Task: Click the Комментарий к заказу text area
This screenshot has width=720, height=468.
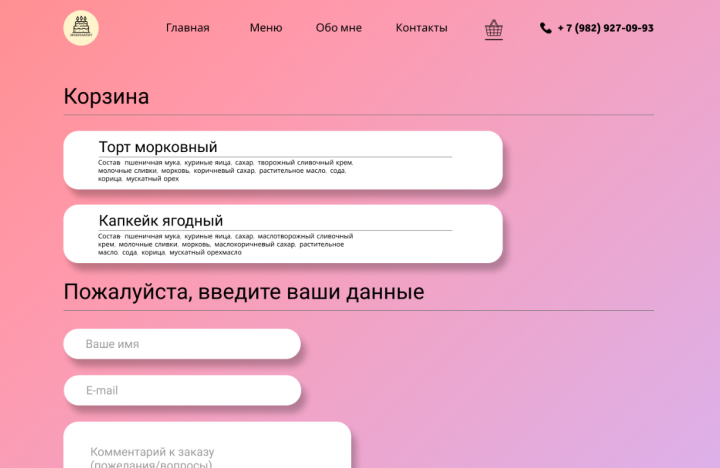Action: (x=207, y=445)
